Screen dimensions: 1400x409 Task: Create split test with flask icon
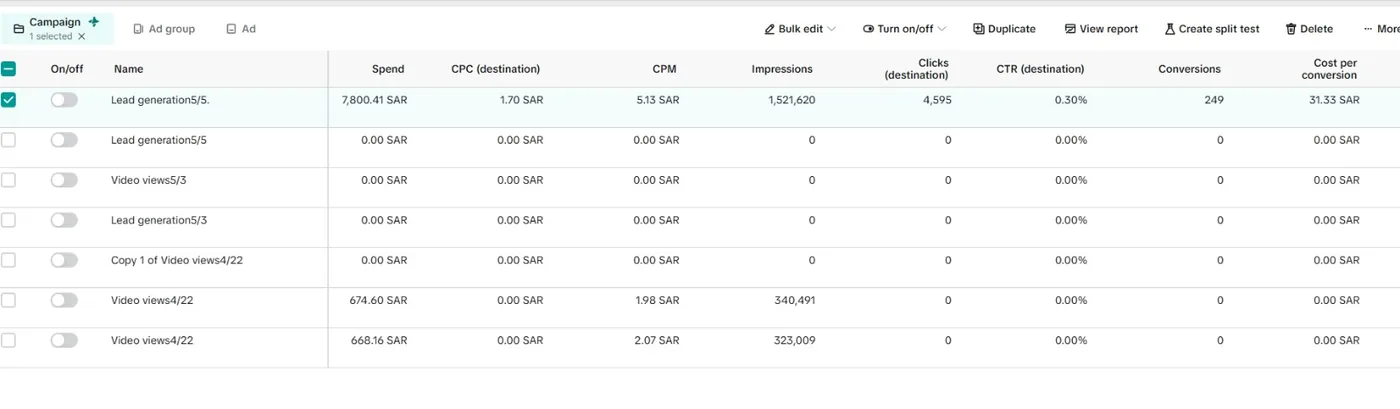[x=1211, y=29]
